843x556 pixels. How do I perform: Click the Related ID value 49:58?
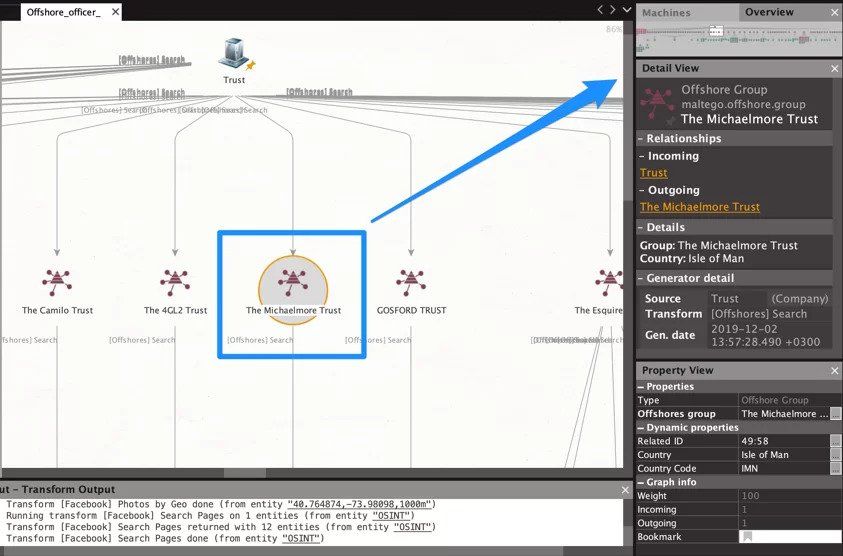point(755,441)
